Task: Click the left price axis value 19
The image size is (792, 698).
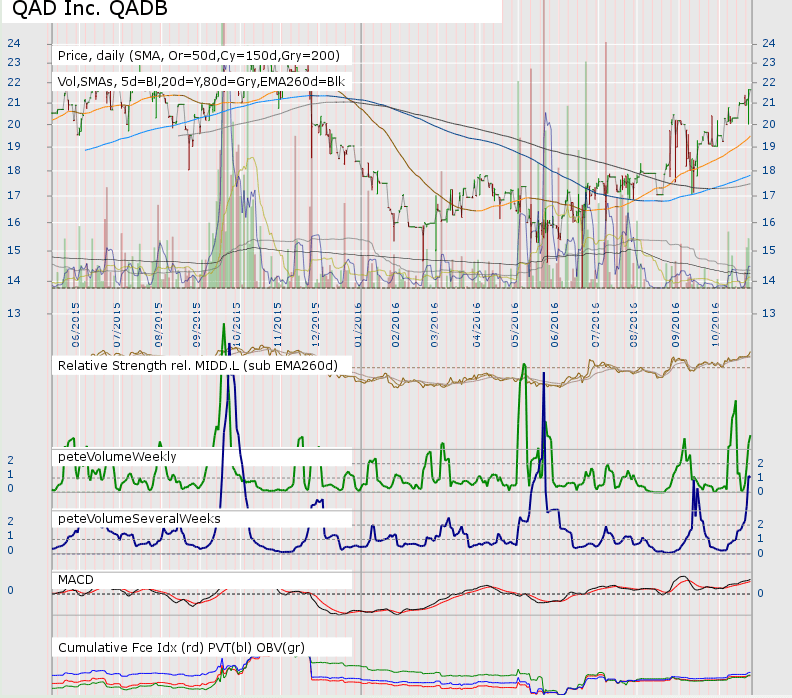Action: pyautogui.click(x=14, y=146)
